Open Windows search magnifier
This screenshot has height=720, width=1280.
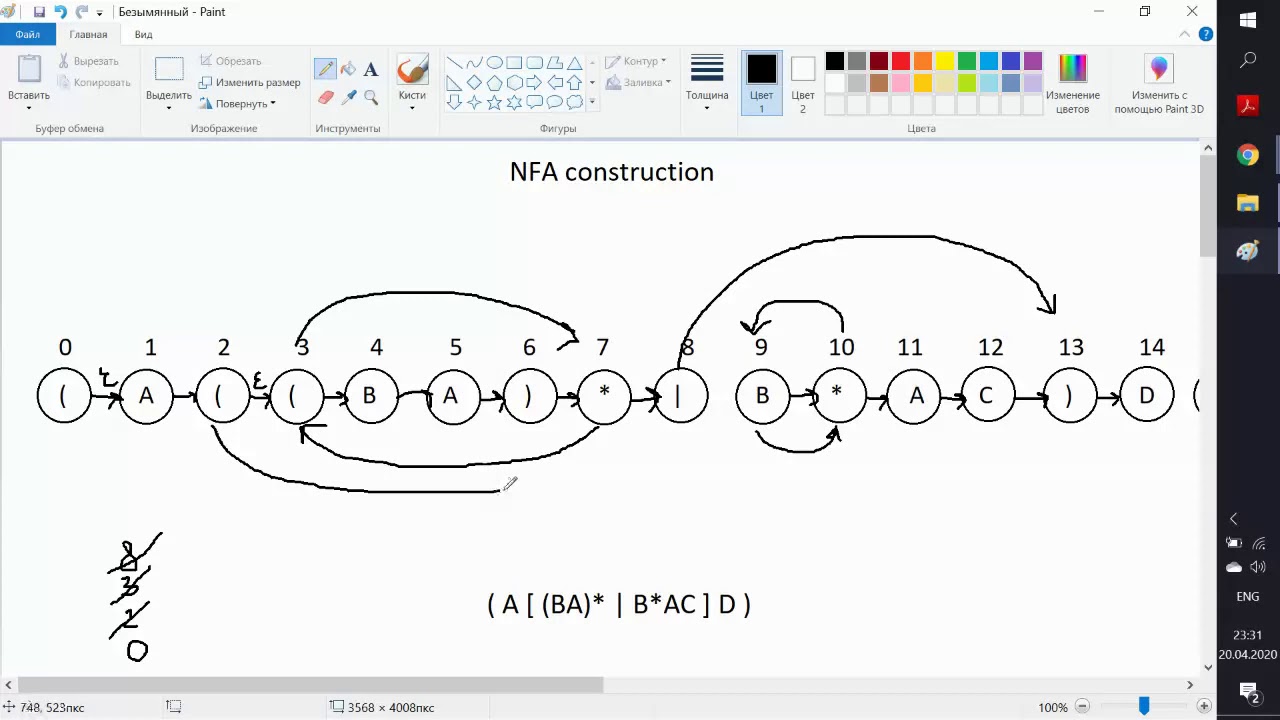[1248, 61]
